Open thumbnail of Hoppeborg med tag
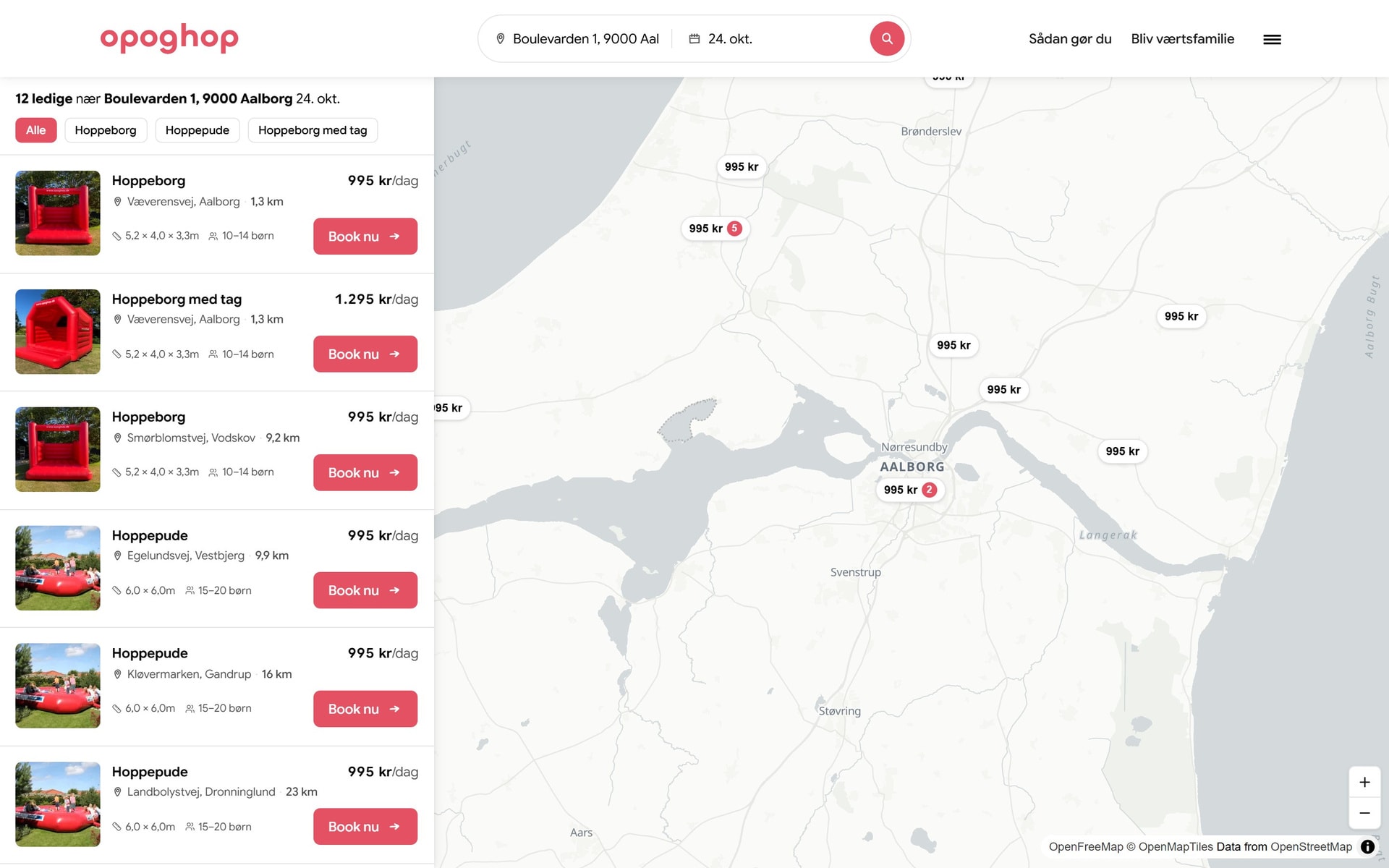Viewport: 1389px width, 868px height. tap(58, 331)
